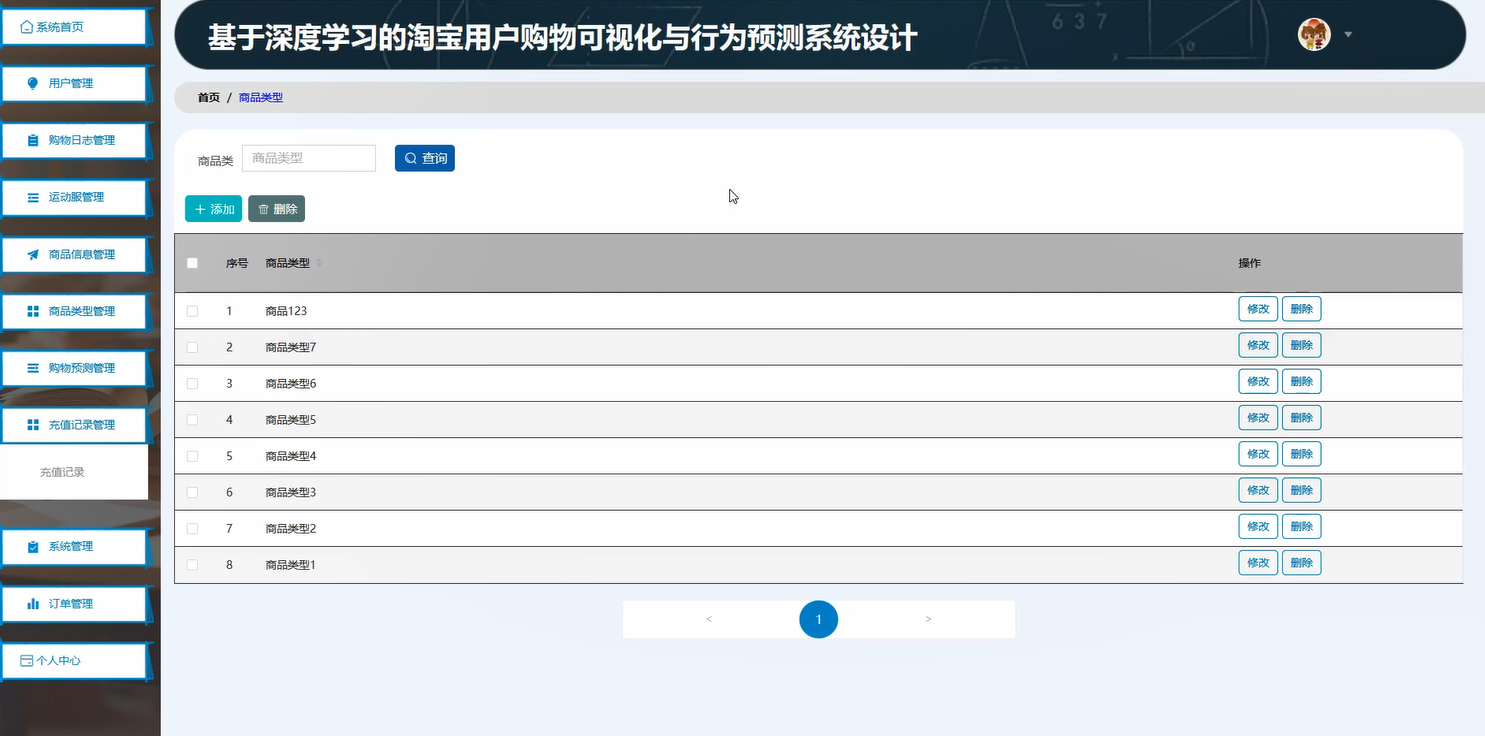Click the bar chart icon beside 订单管理
This screenshot has height=736, width=1485.
click(33, 603)
